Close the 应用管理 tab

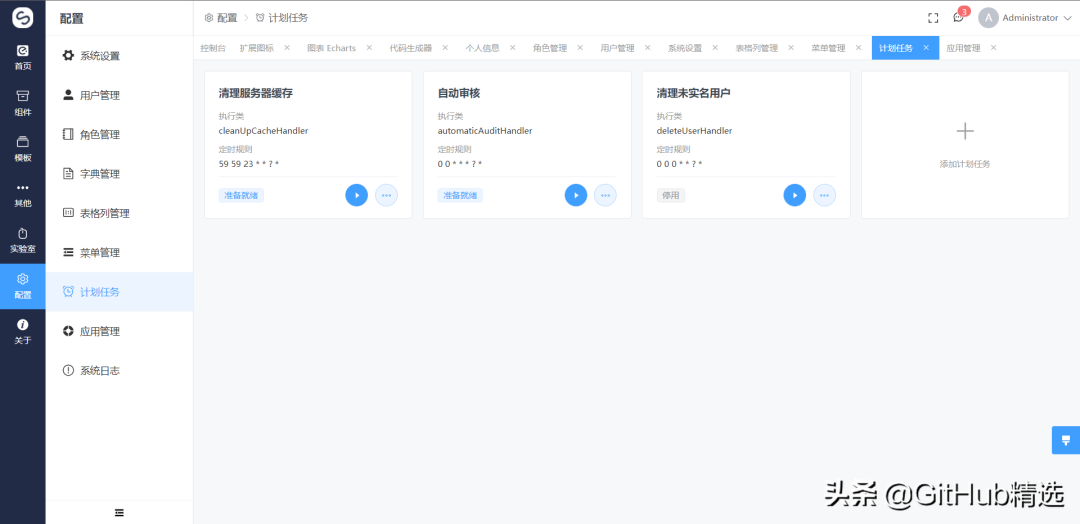tap(993, 48)
